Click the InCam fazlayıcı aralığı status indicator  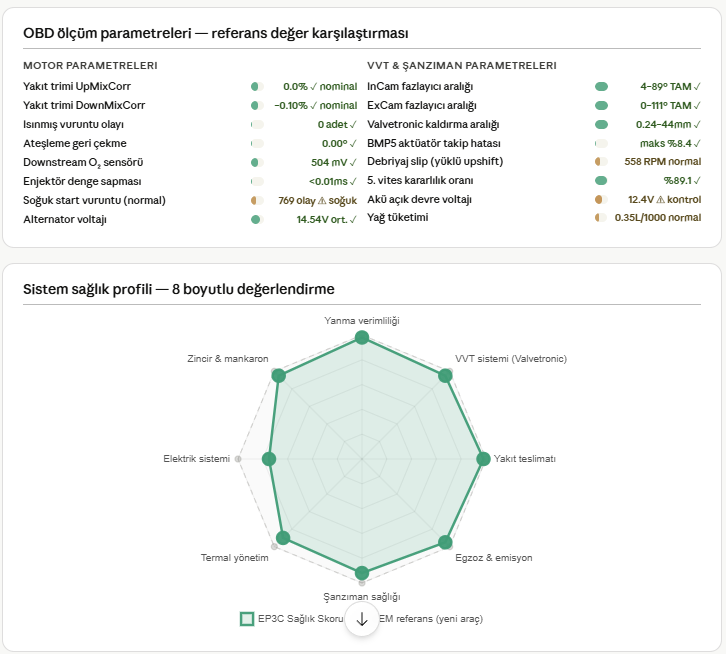(x=601, y=86)
